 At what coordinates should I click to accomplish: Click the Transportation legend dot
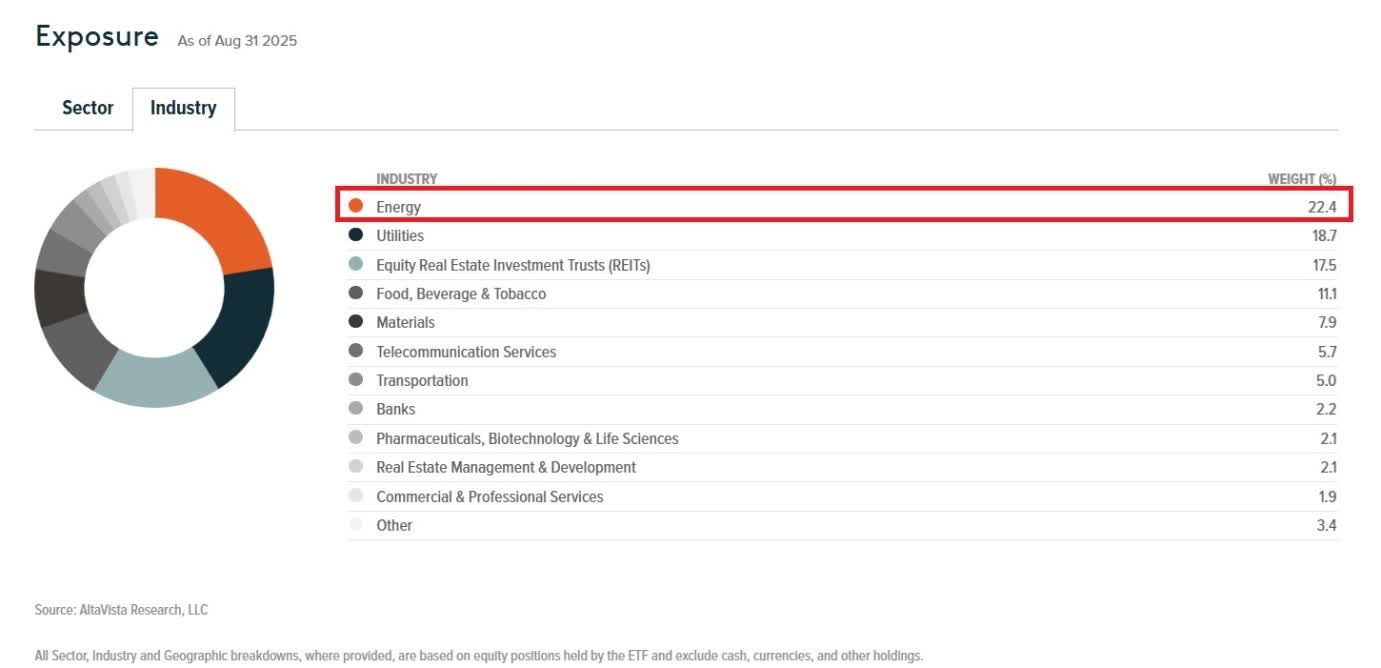pos(355,380)
